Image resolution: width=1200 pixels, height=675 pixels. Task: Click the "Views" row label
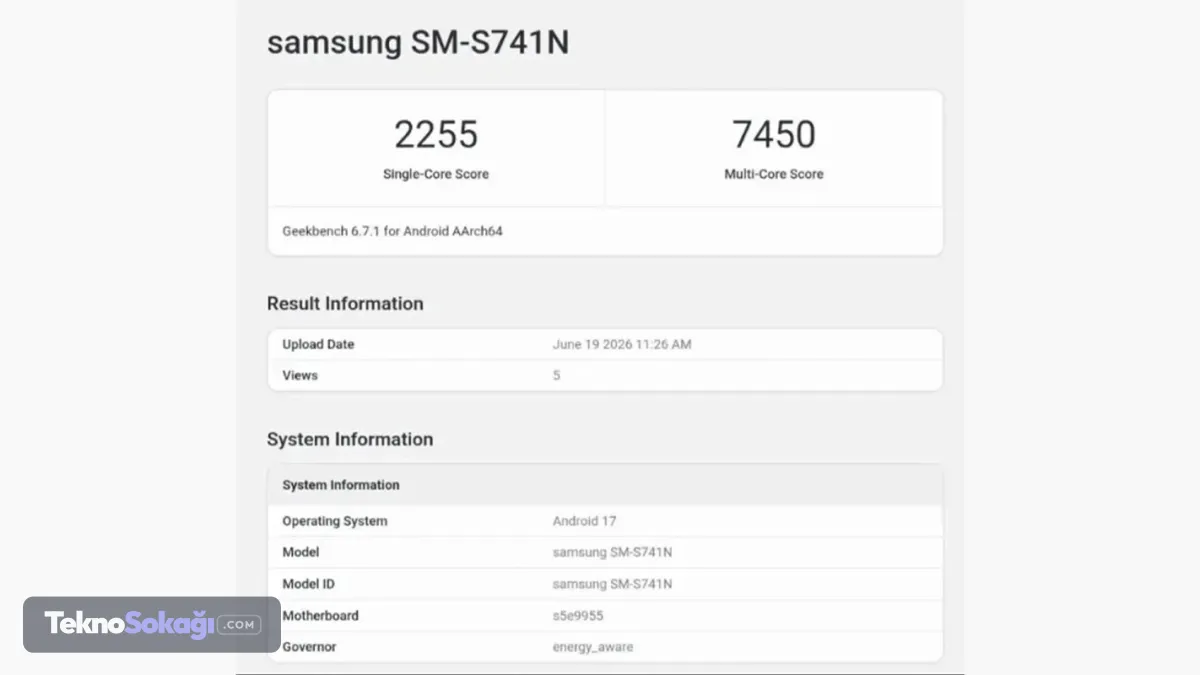(300, 375)
